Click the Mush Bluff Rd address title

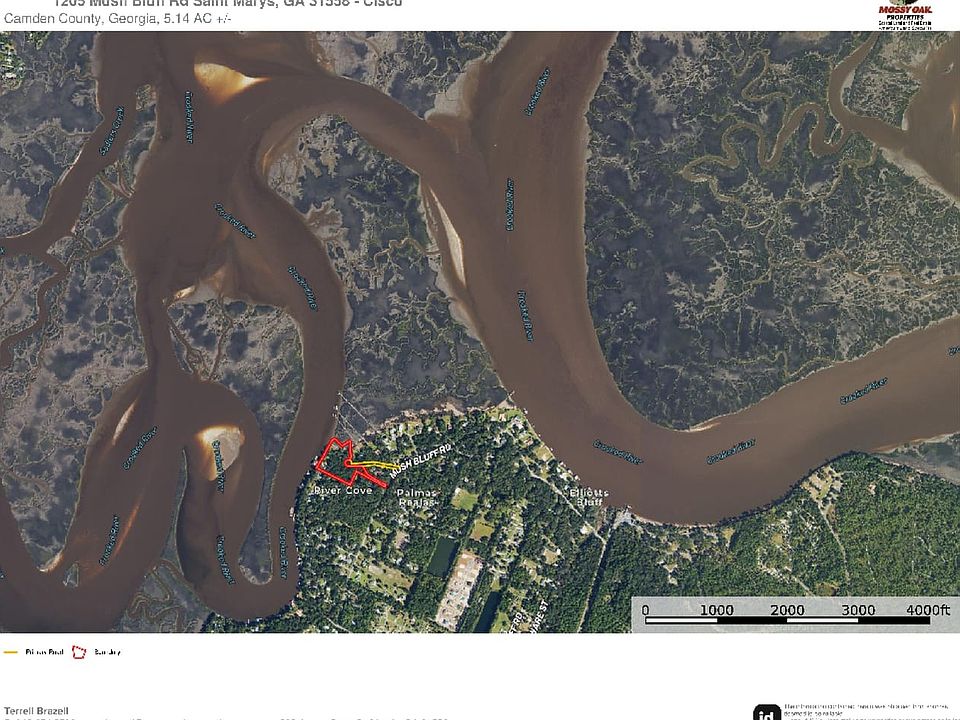[230, 4]
